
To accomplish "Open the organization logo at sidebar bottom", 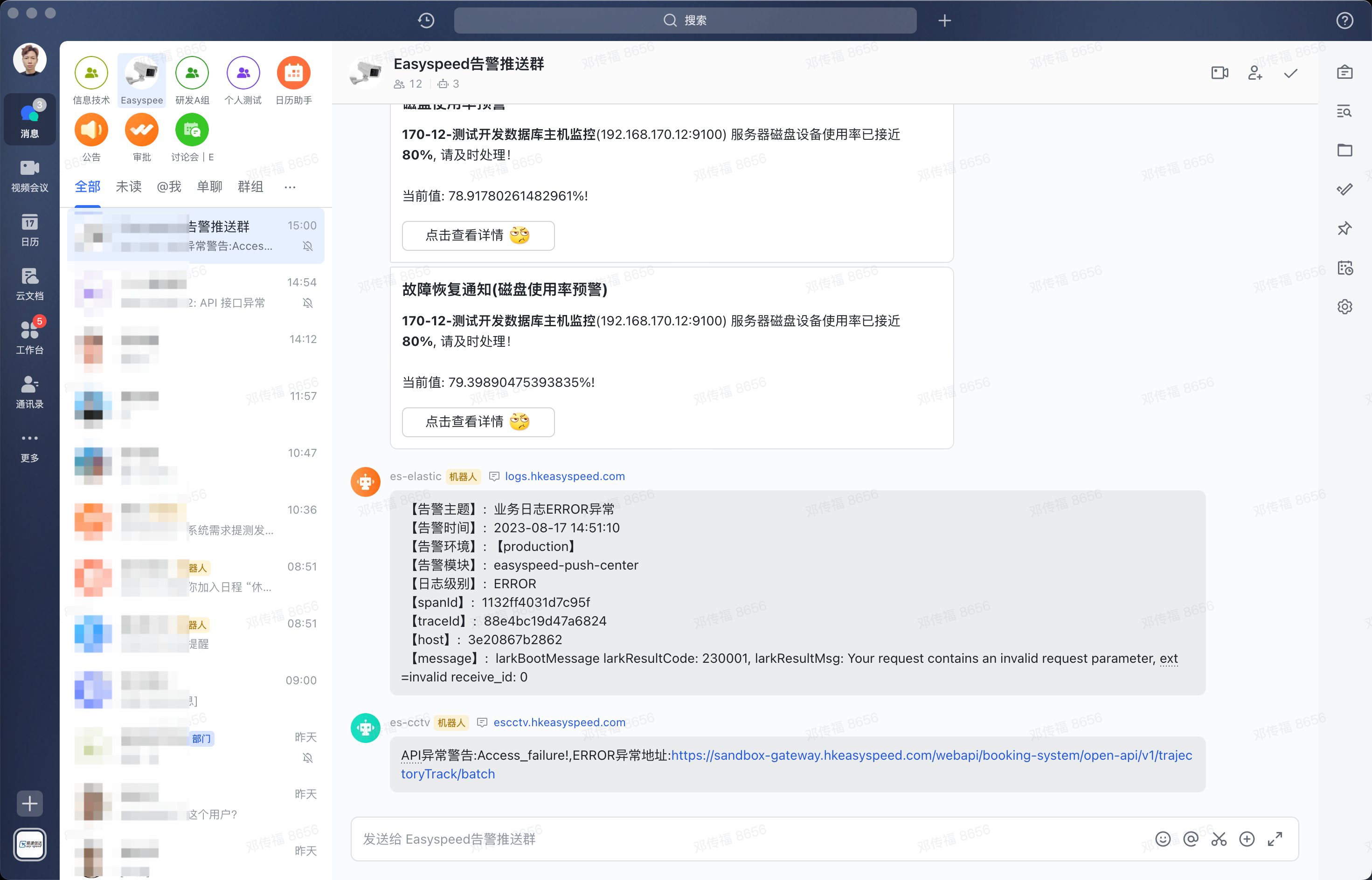I will (x=30, y=844).
